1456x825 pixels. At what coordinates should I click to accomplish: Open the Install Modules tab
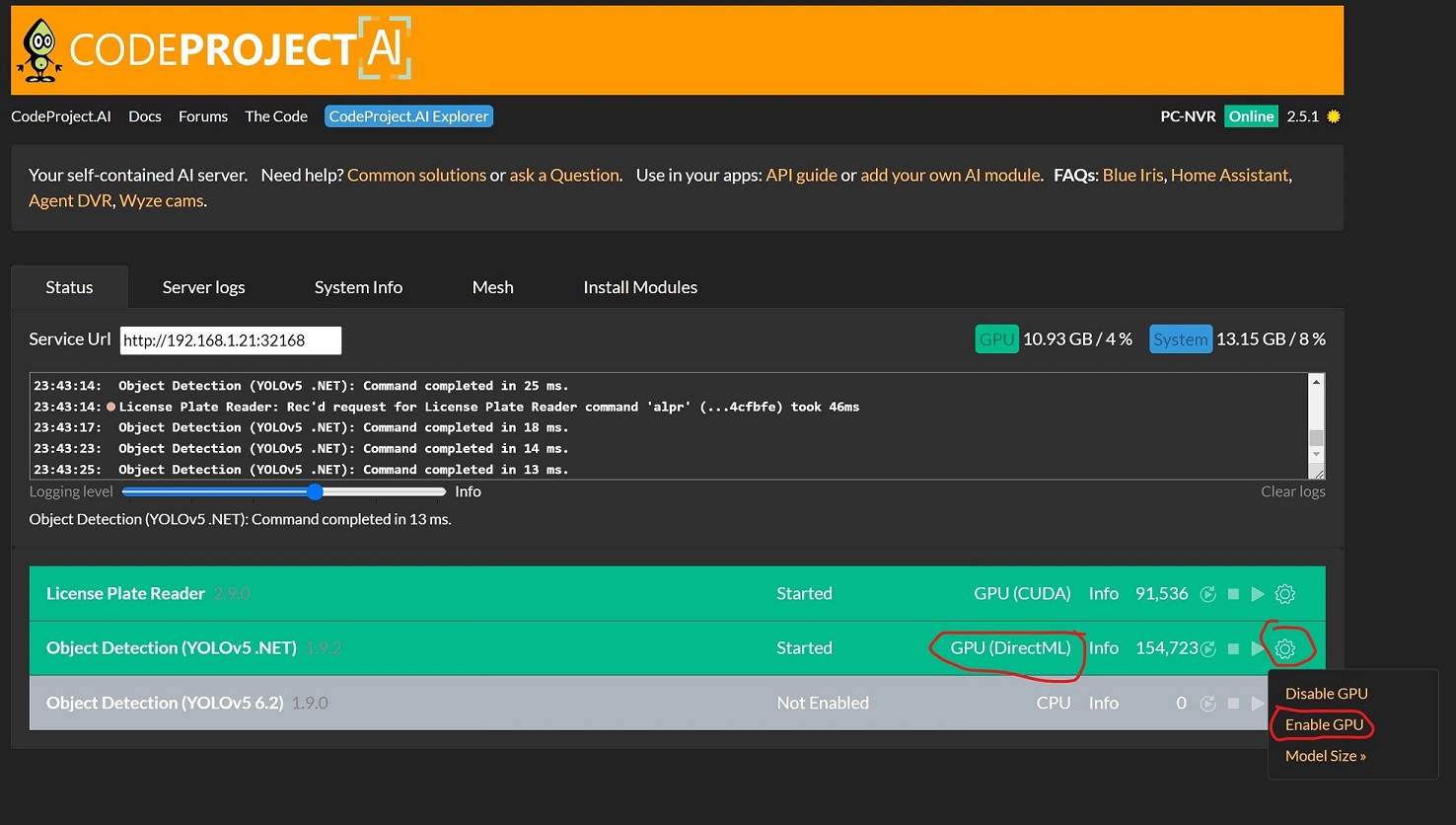pyautogui.click(x=640, y=287)
